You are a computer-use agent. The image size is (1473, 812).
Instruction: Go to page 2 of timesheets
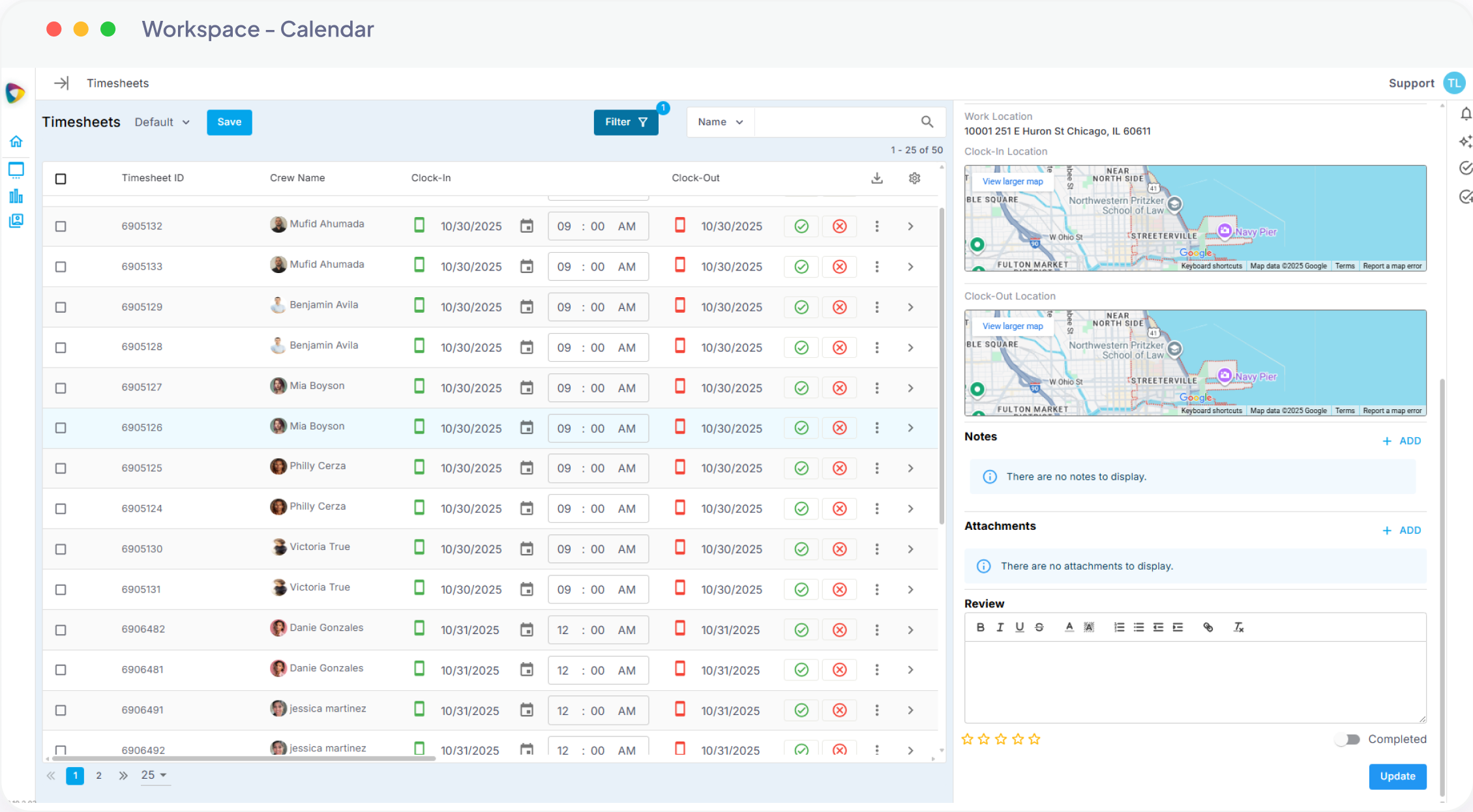point(98,776)
